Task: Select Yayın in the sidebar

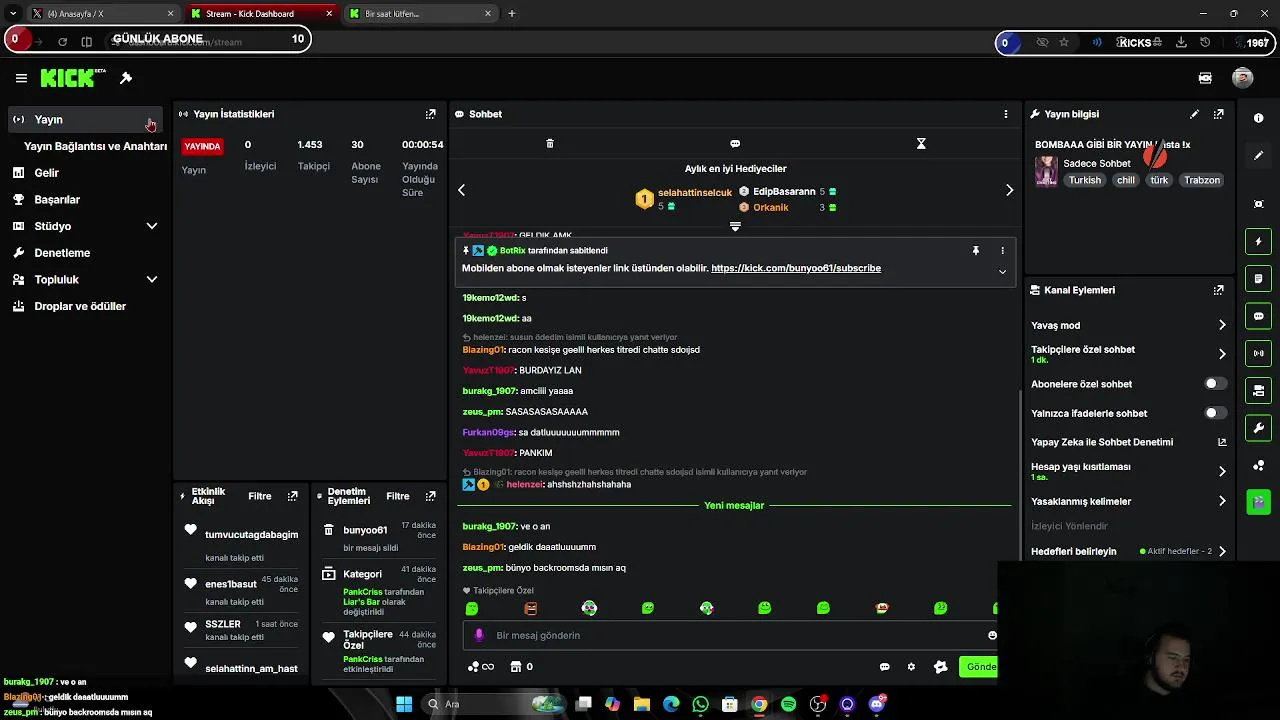Action: click(85, 119)
